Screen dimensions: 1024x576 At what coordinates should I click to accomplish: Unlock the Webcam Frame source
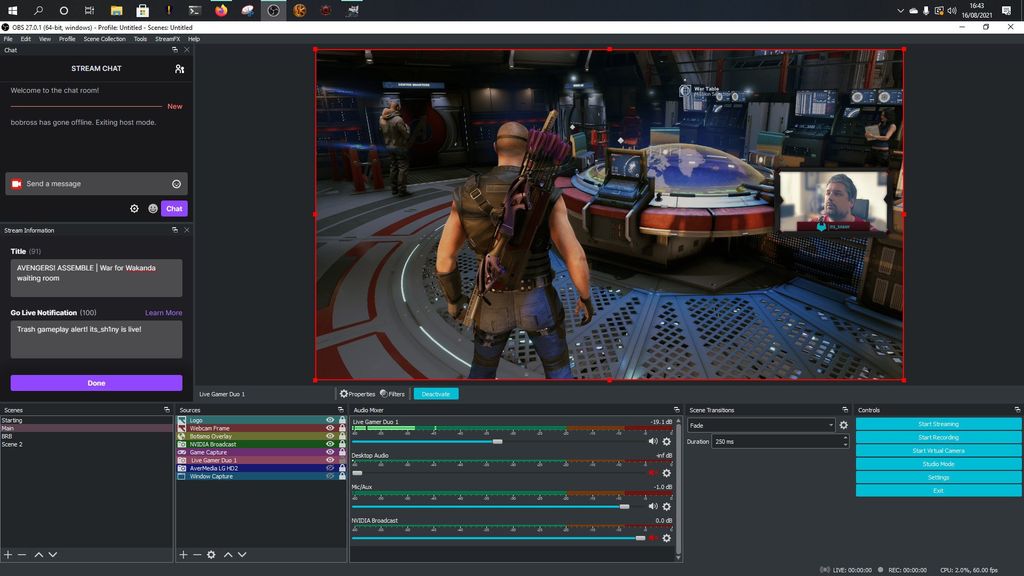tap(342, 428)
